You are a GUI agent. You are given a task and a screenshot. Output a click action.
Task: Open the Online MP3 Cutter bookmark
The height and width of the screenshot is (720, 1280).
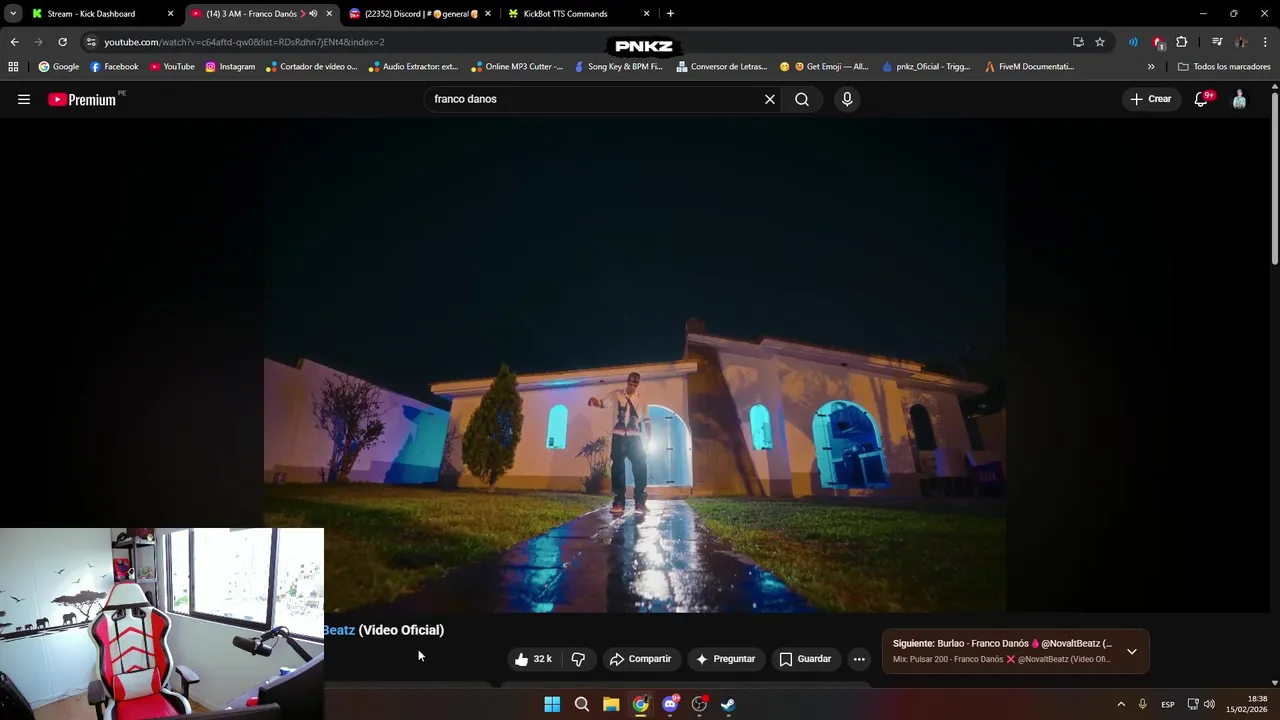pos(517,67)
